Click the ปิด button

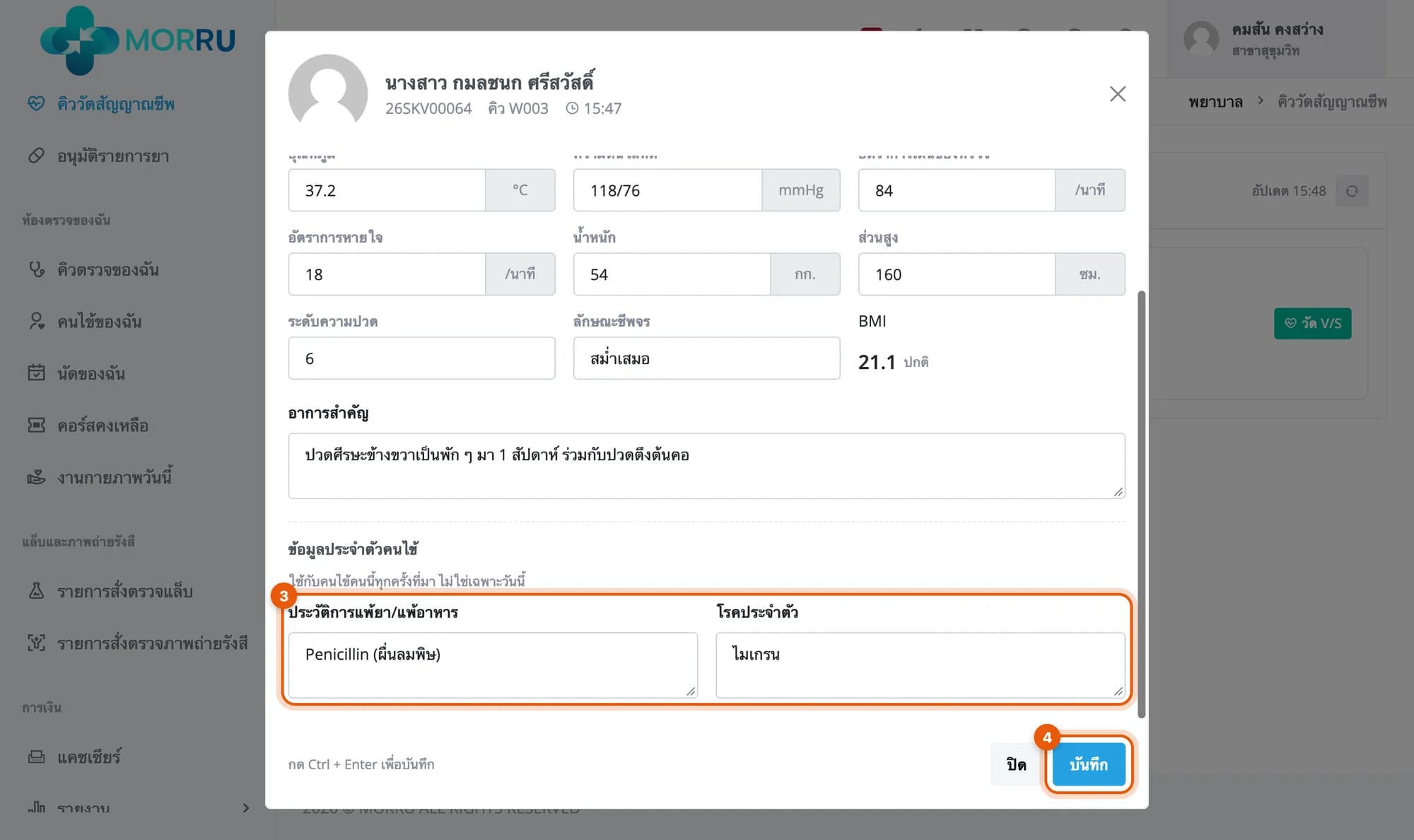click(1016, 764)
